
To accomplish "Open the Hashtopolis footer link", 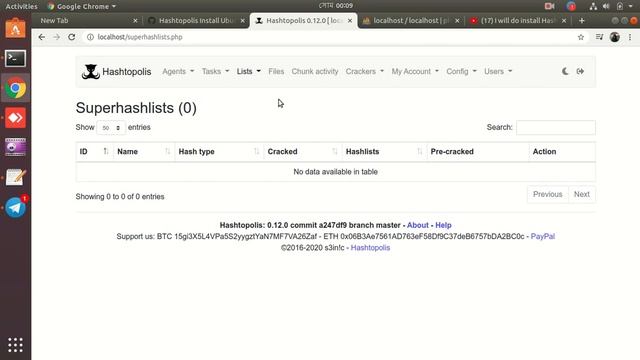I will [x=370, y=248].
